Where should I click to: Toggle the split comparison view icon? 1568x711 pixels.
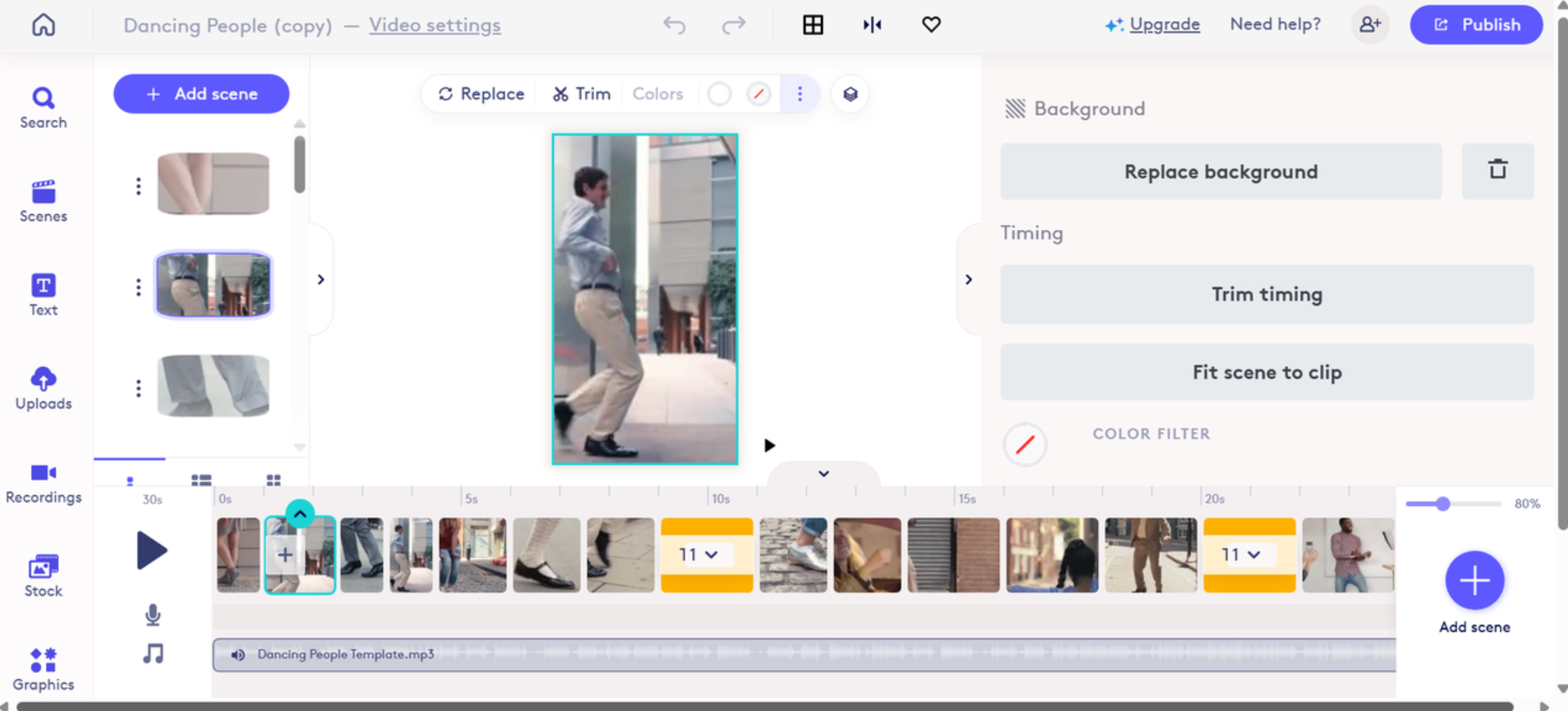pos(872,25)
